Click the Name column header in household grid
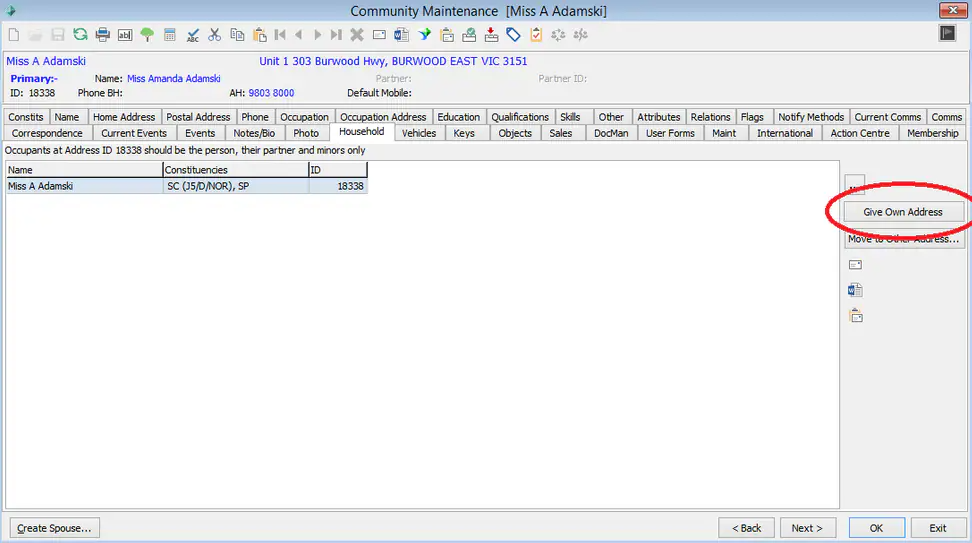The height and width of the screenshot is (543, 972). pos(84,170)
